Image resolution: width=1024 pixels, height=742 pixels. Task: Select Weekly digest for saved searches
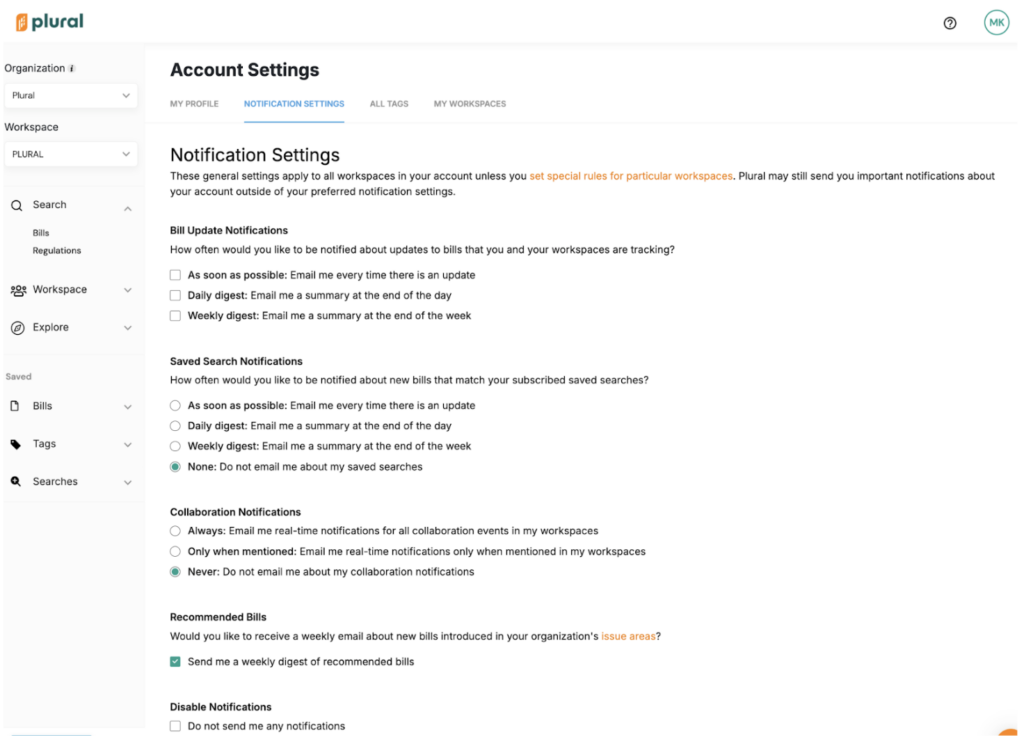click(x=176, y=447)
